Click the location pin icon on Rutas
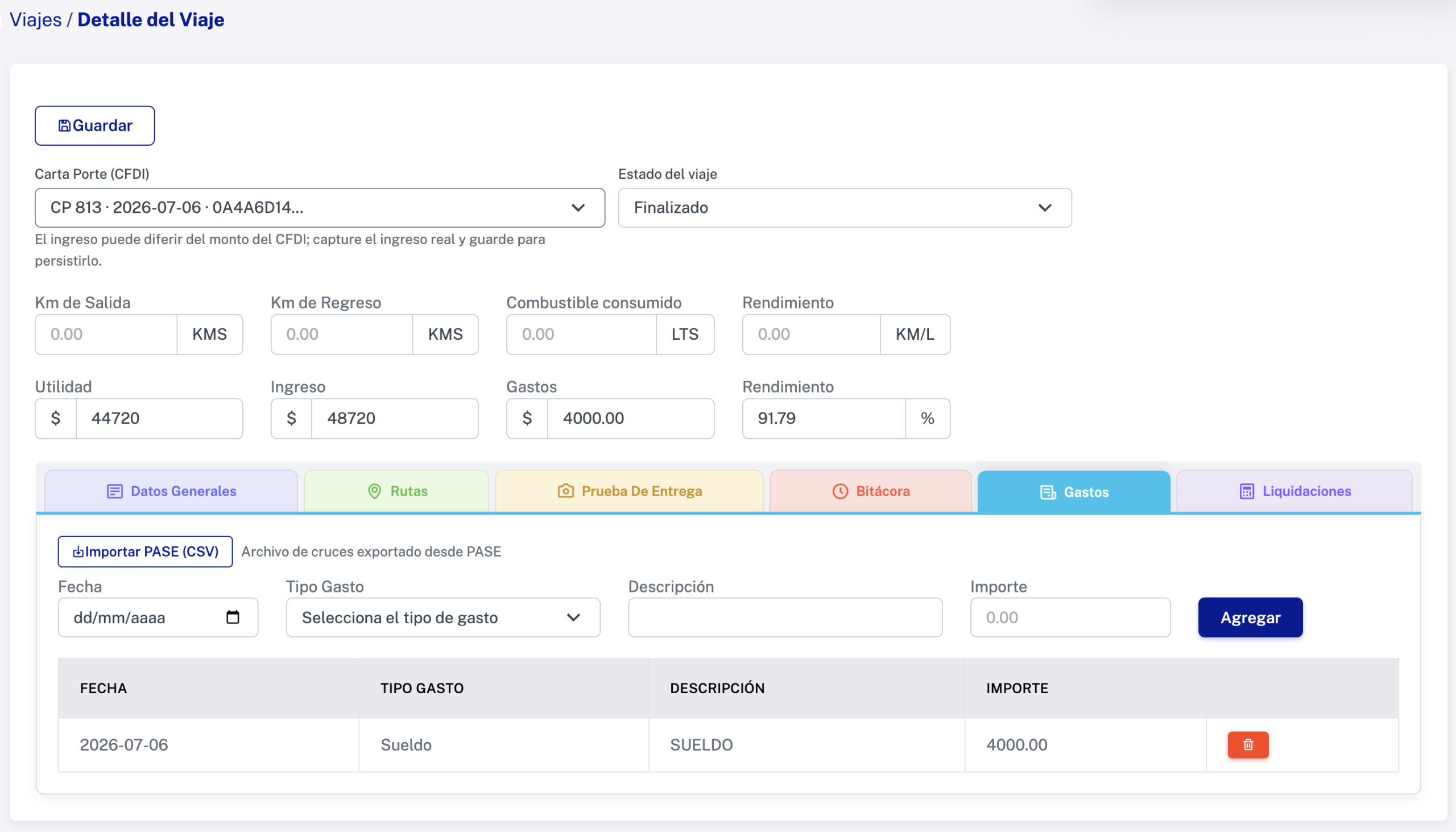Image resolution: width=1456 pixels, height=832 pixels. [x=375, y=491]
